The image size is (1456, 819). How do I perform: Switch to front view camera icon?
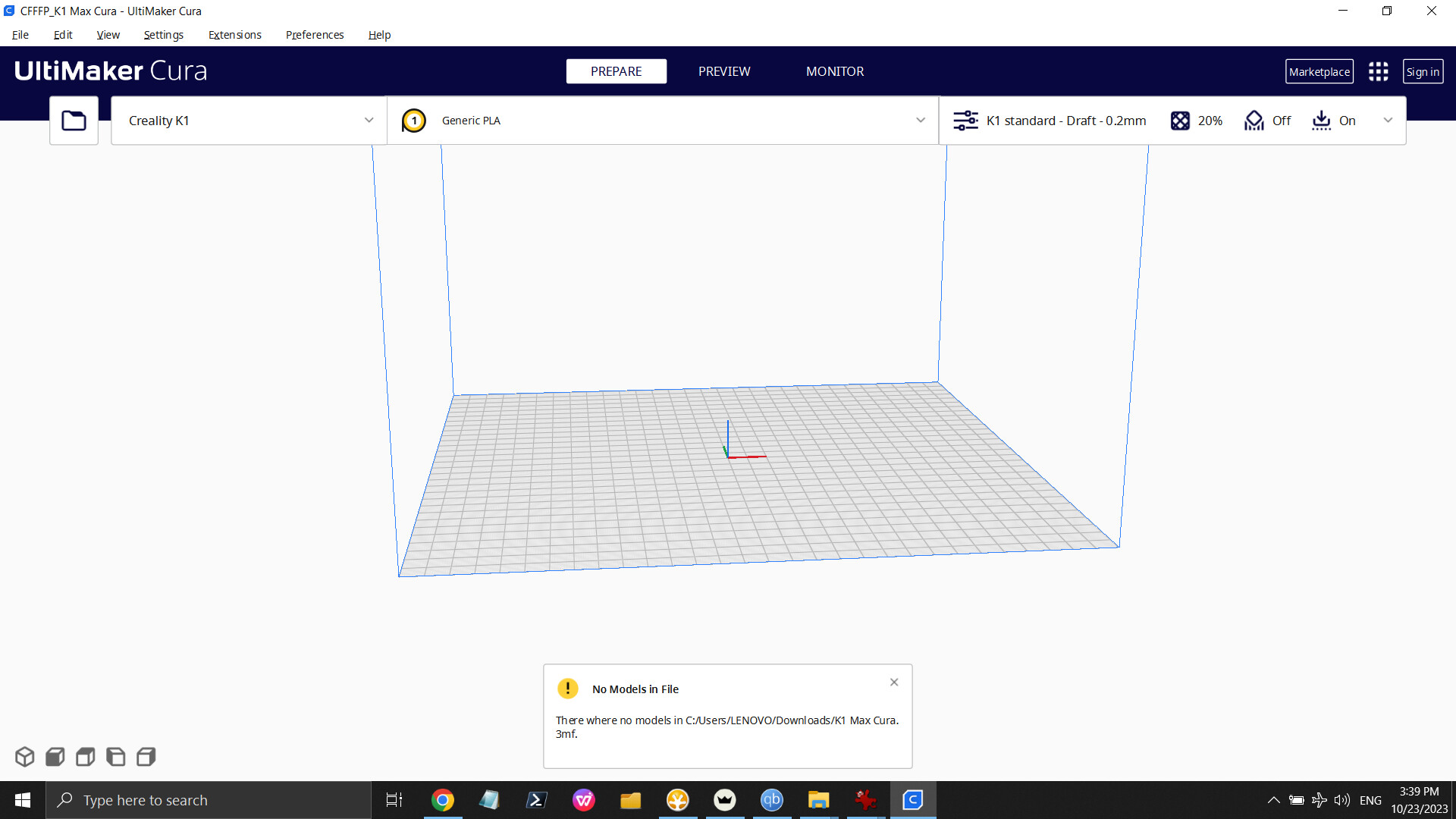click(x=55, y=757)
